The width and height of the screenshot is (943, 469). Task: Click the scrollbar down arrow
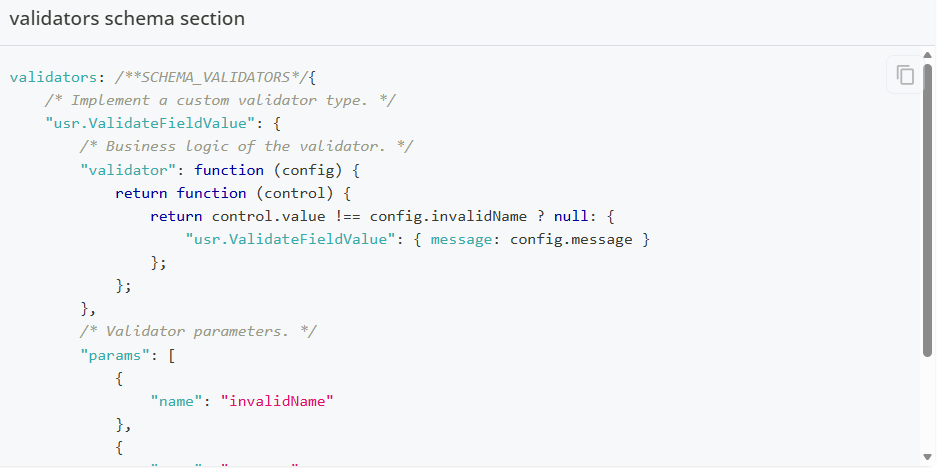(x=928, y=458)
